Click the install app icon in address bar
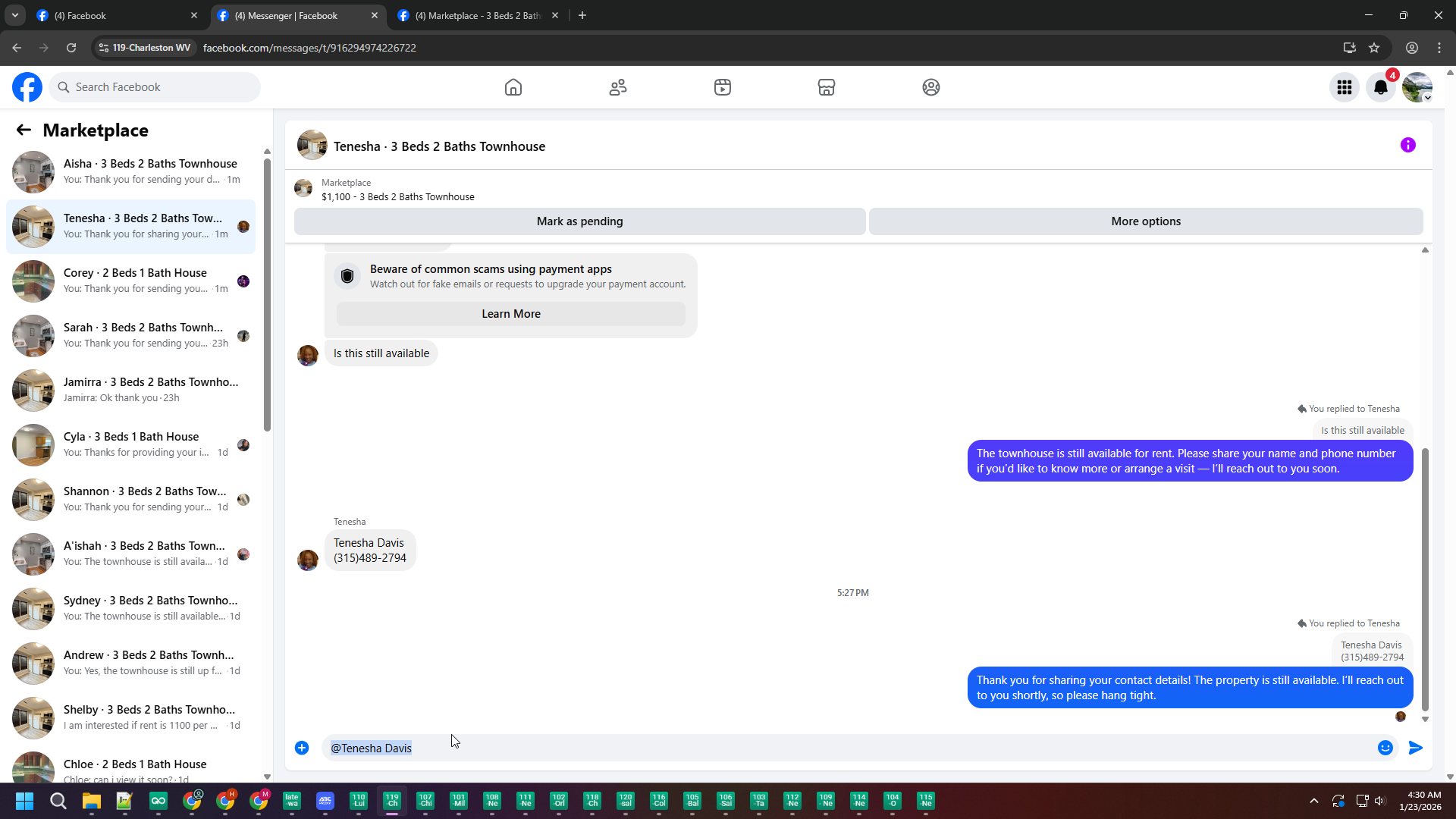This screenshot has height=819, width=1456. [1350, 48]
